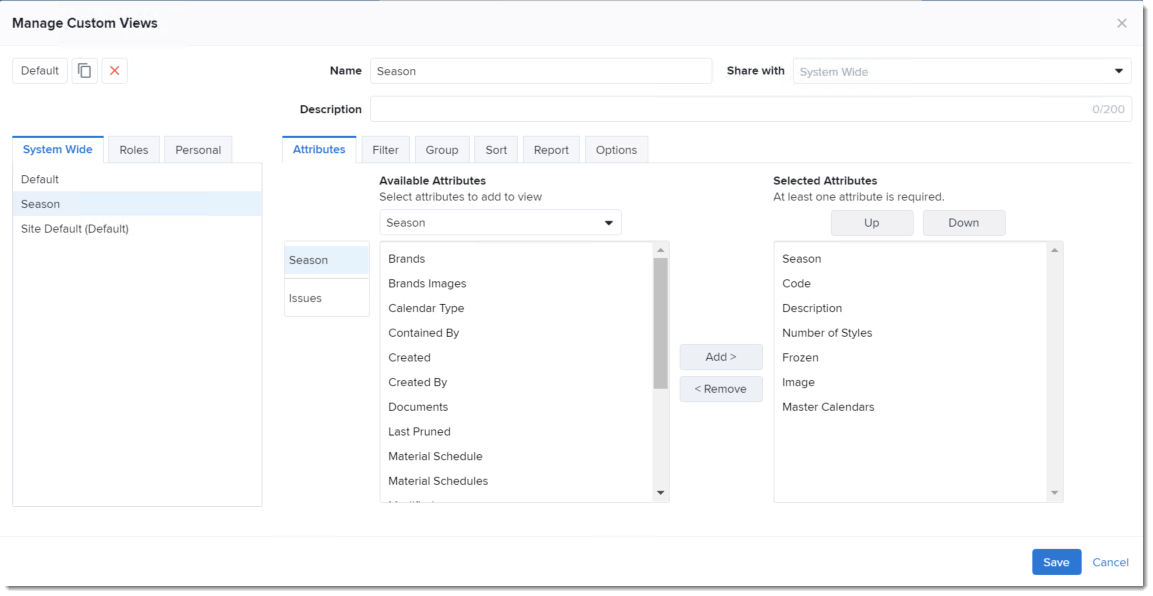This screenshot has width=1153, height=596.
Task: Cancel the view changes
Action: click(x=1110, y=562)
